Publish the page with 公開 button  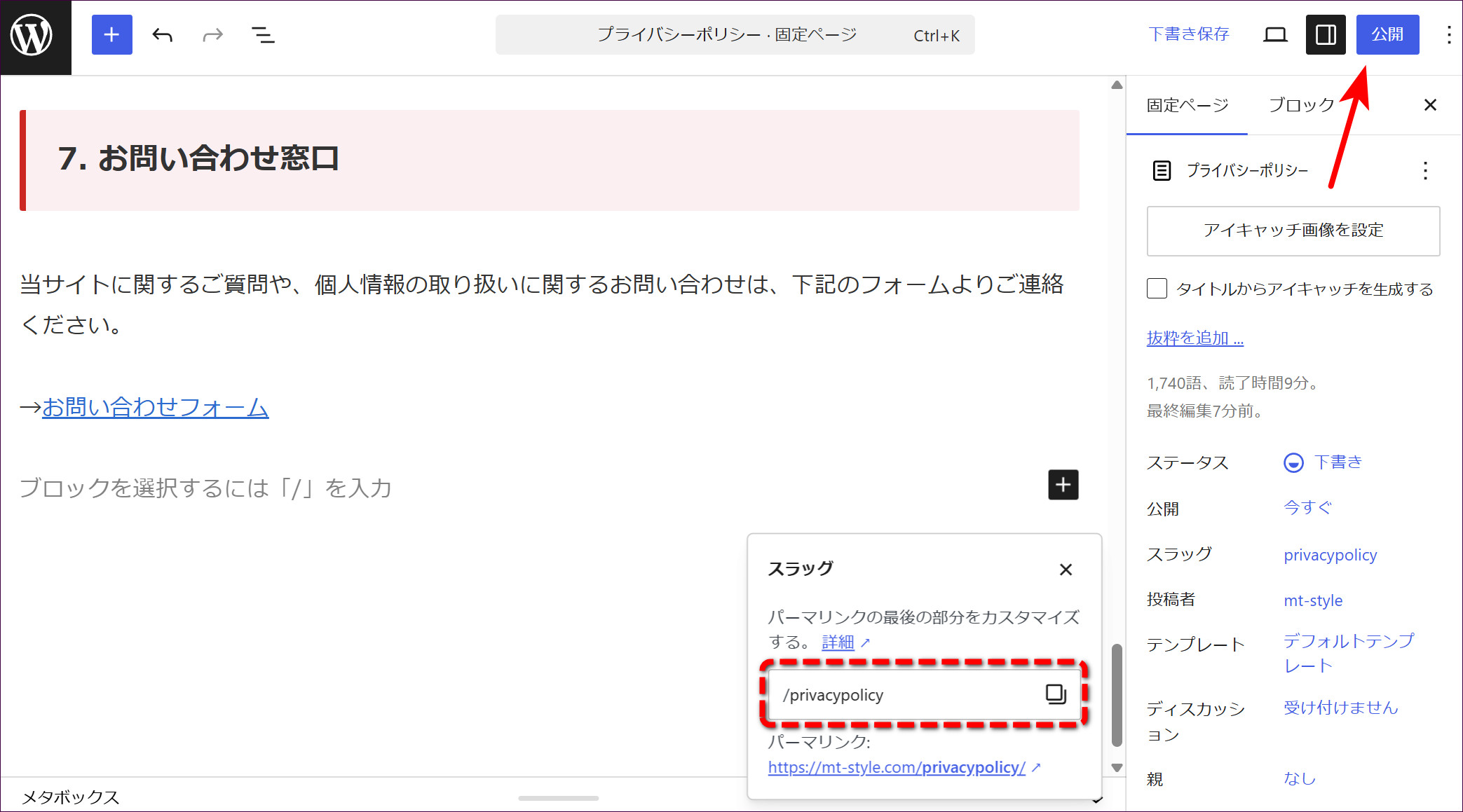coord(1387,35)
